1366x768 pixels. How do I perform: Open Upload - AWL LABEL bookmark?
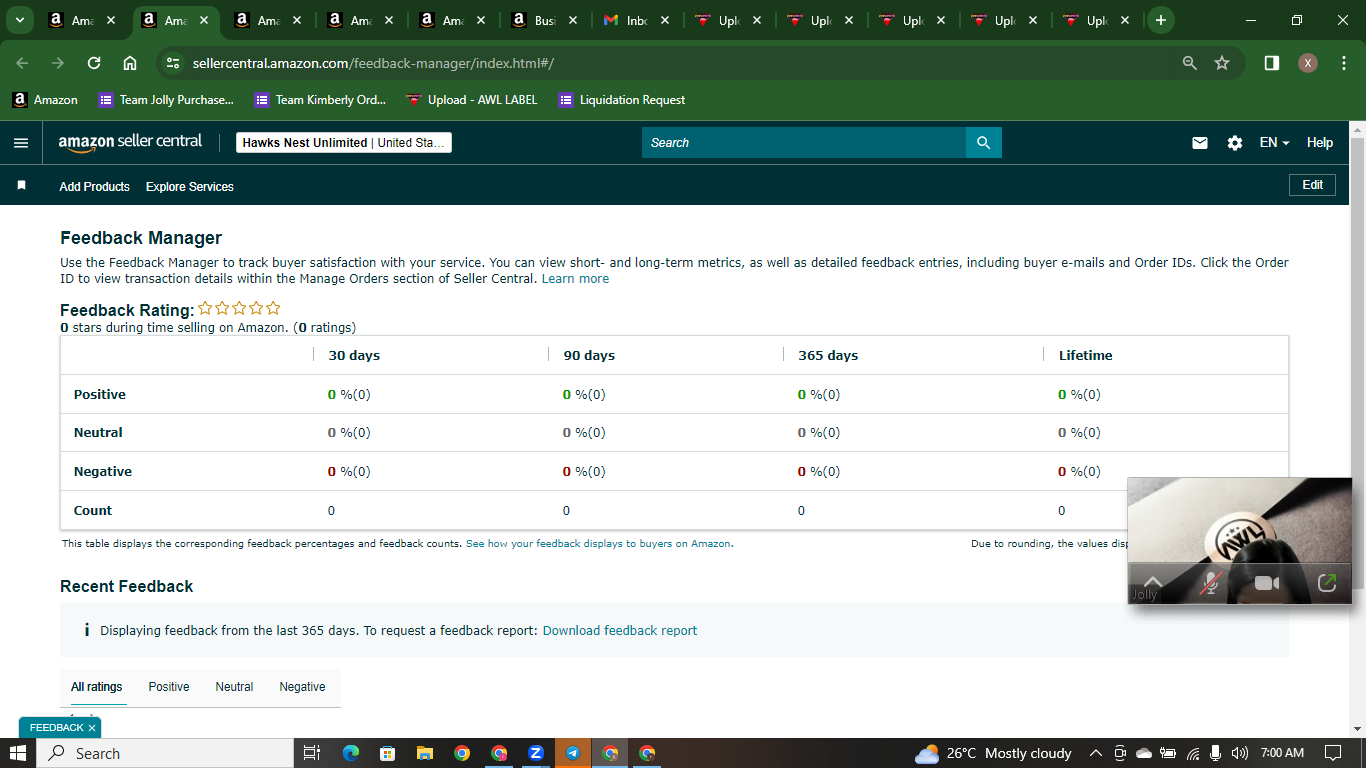click(x=472, y=100)
